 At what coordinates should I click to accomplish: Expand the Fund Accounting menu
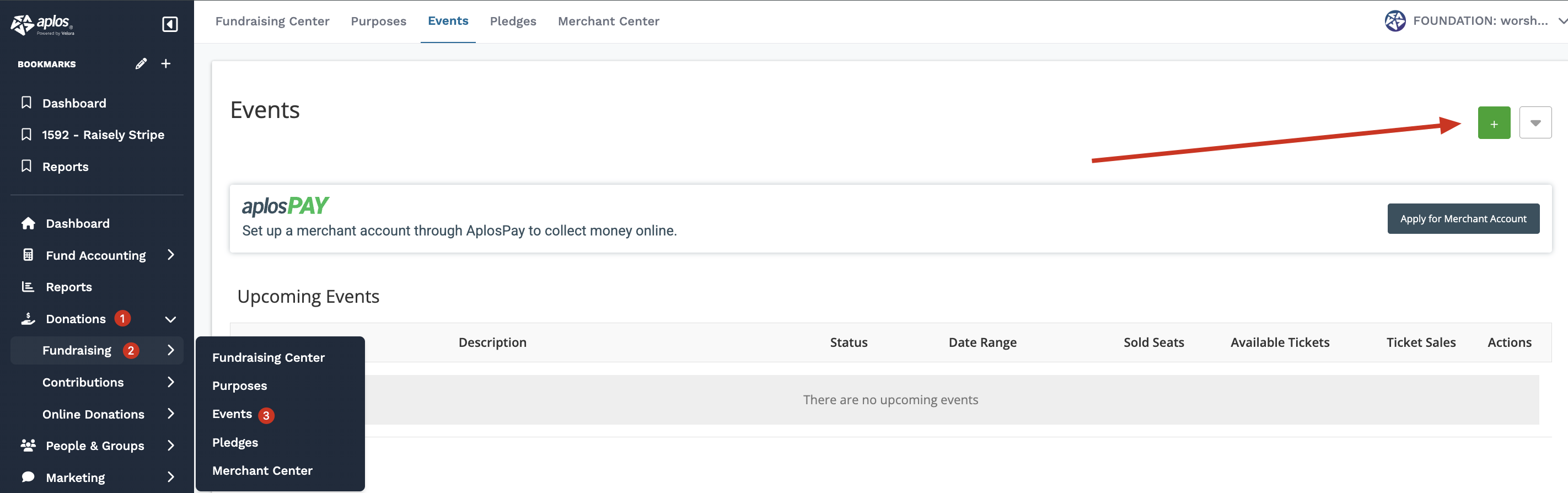click(170, 255)
